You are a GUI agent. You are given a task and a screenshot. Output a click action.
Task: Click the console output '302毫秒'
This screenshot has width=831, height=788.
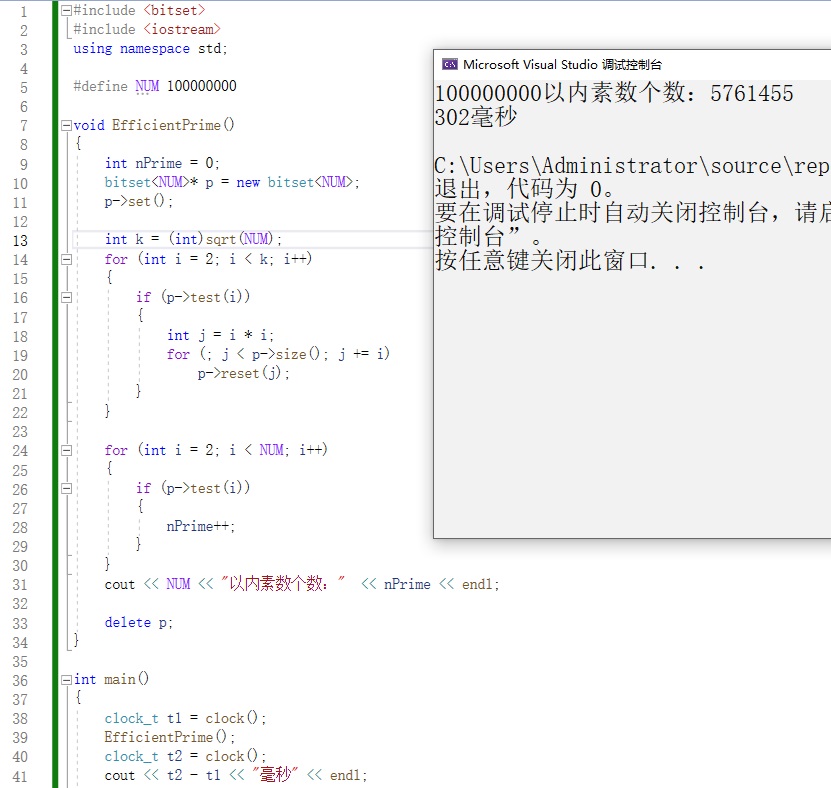(x=475, y=117)
